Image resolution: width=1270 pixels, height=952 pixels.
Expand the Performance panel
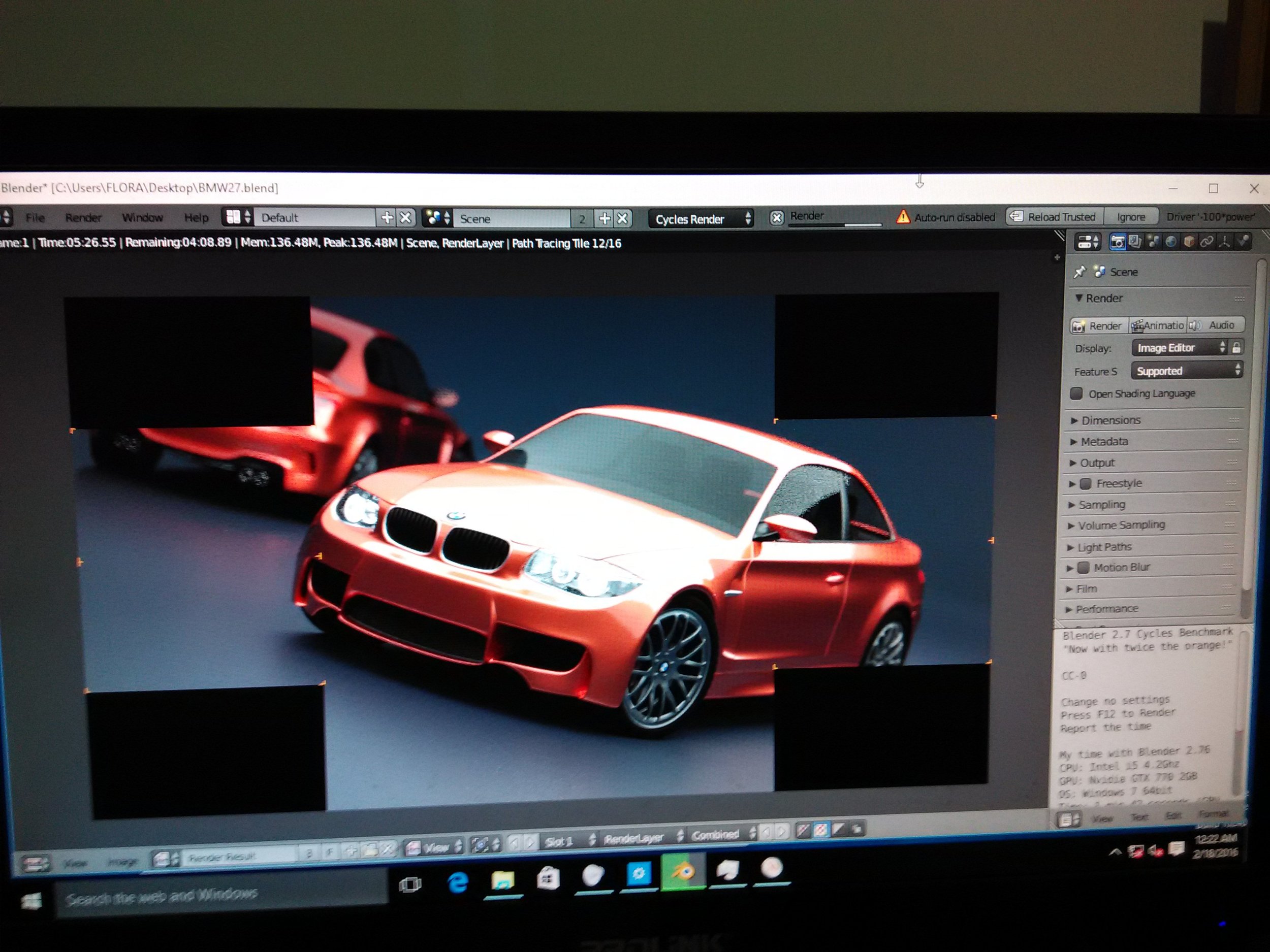click(1101, 609)
